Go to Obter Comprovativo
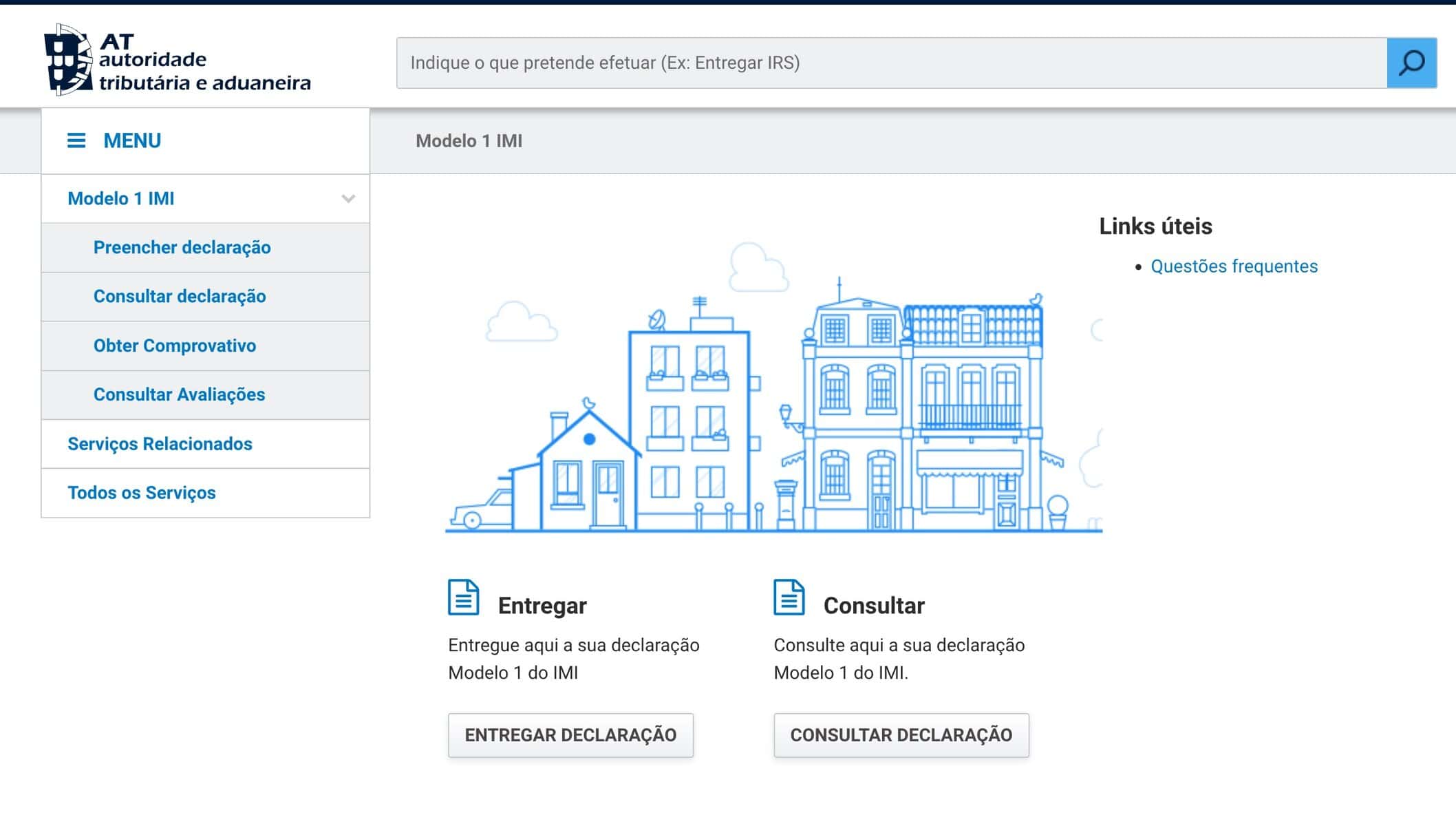The width and height of the screenshot is (1456, 826). (175, 346)
